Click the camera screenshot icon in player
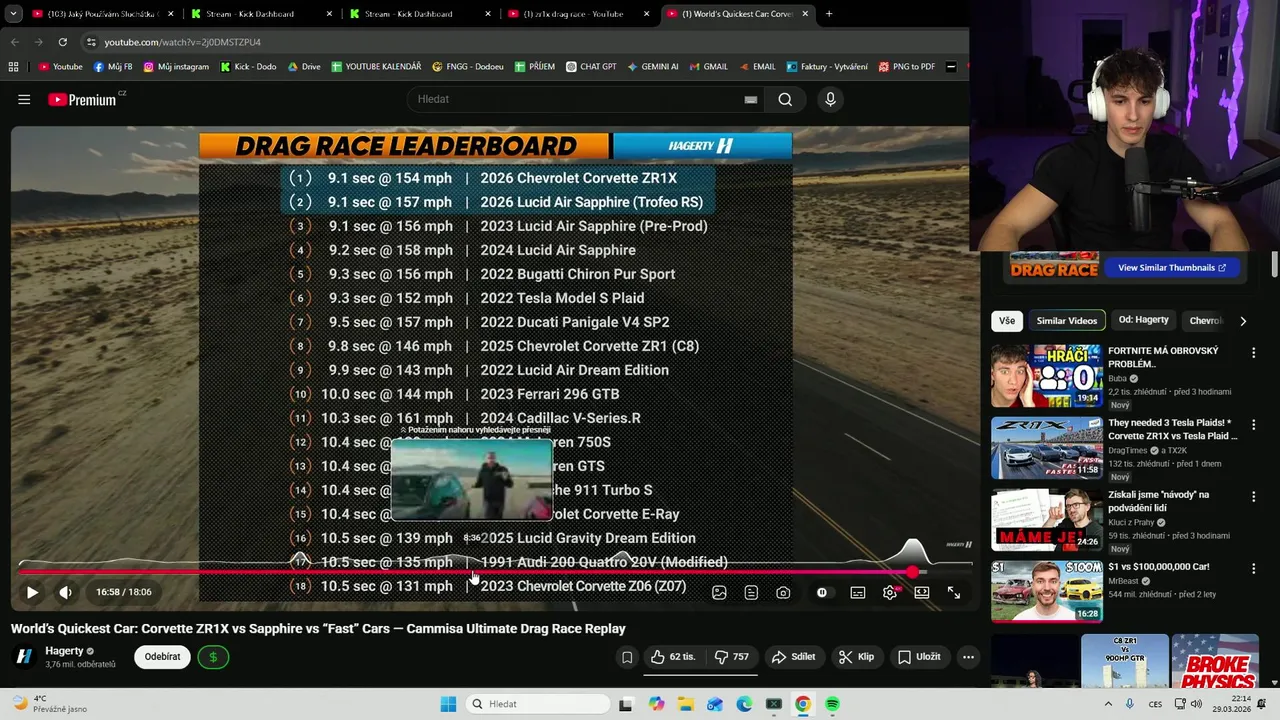Image resolution: width=1280 pixels, height=720 pixels. click(x=783, y=592)
